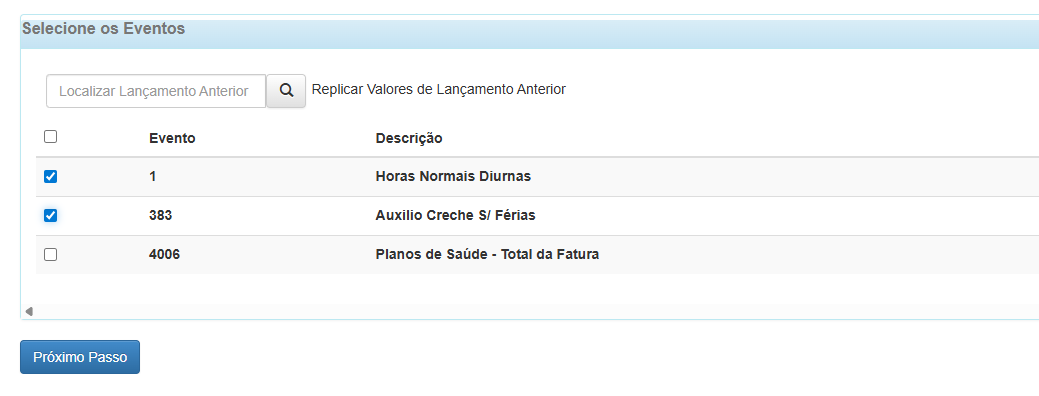Click event number 383 cell
Screen dimensions: 1039x396
(x=160, y=216)
